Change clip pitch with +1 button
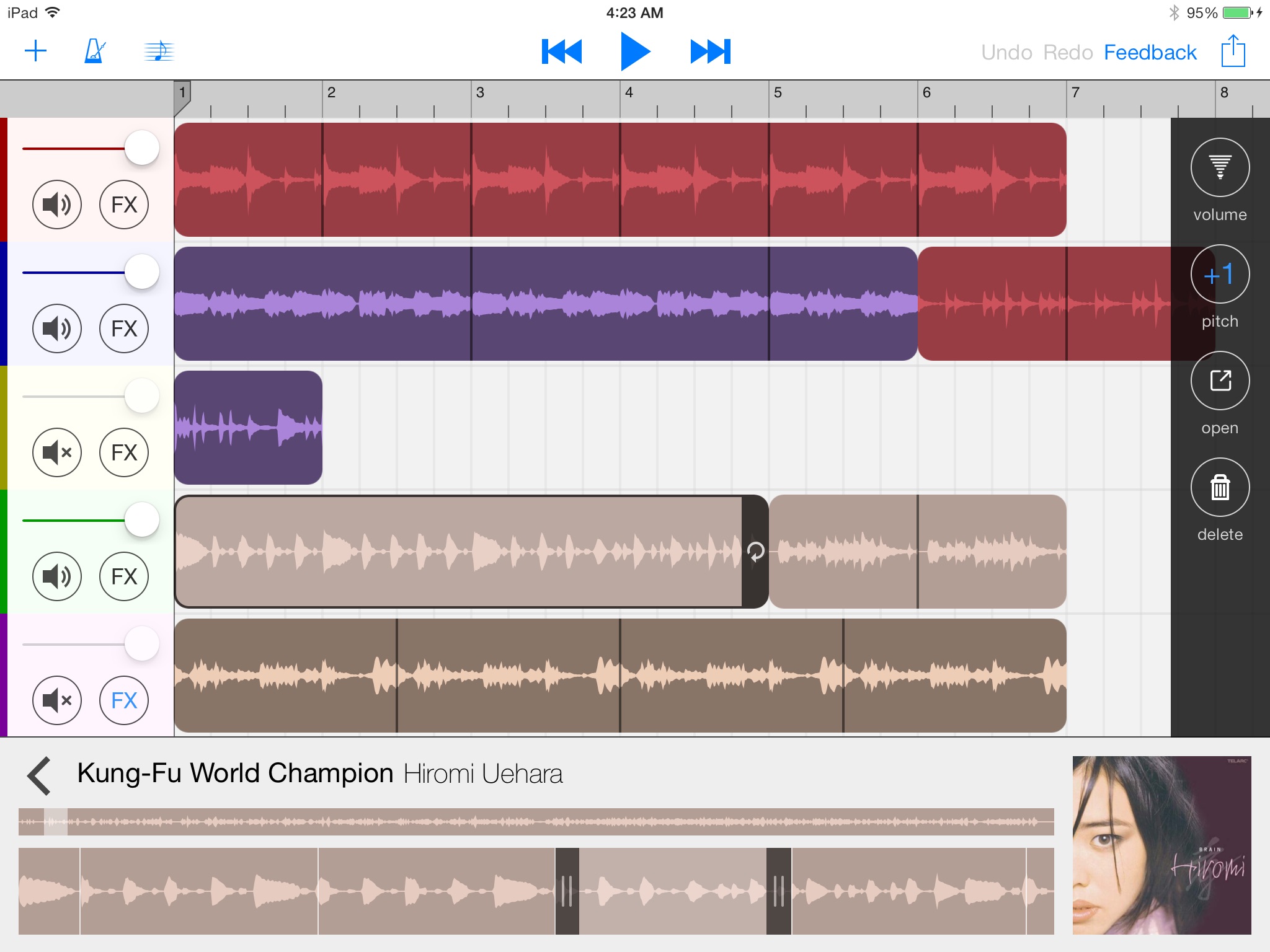 pyautogui.click(x=1220, y=274)
